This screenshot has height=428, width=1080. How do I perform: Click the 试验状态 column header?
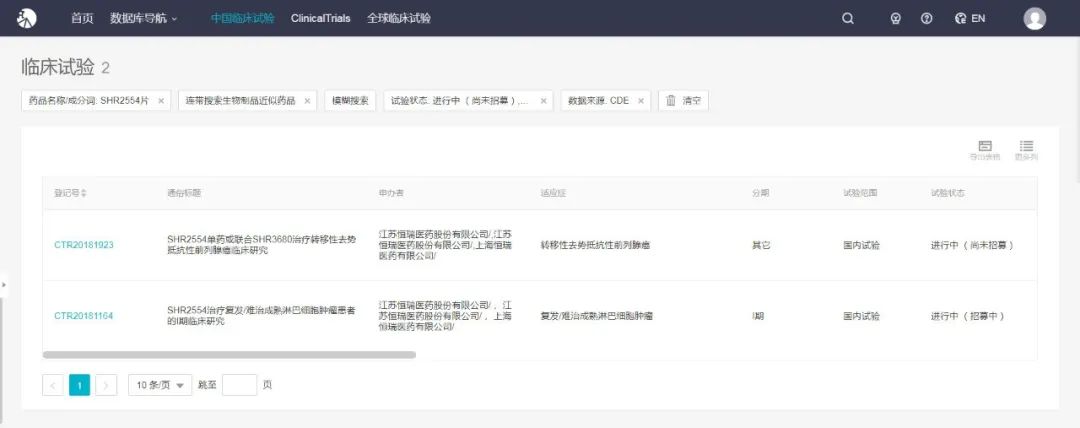948,194
